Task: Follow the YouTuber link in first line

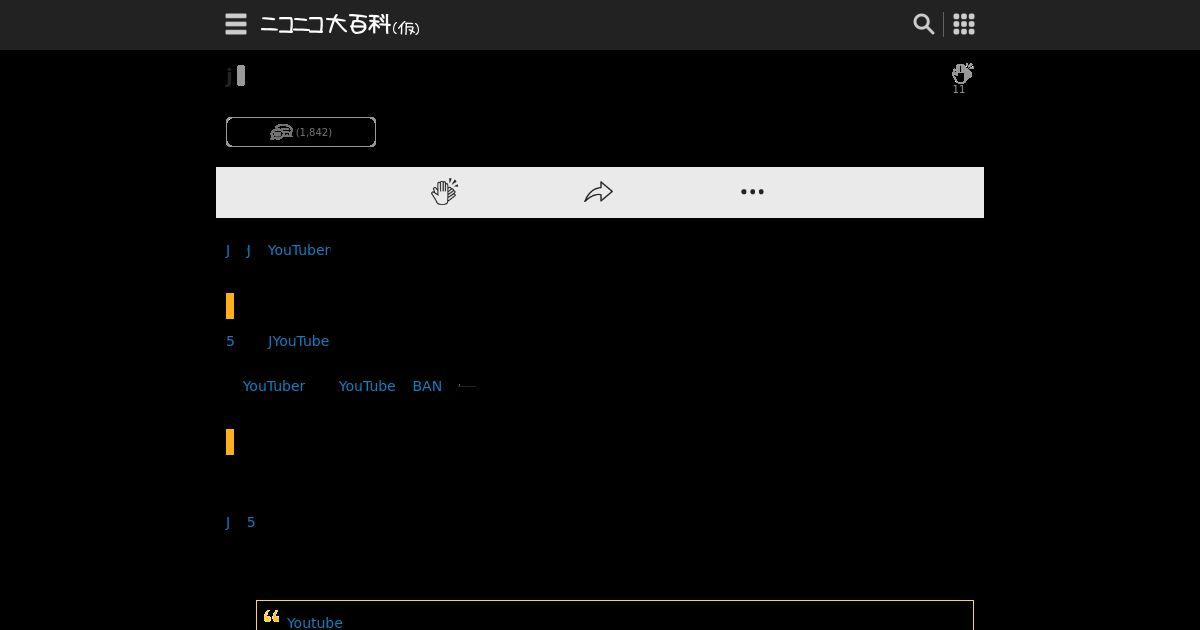Action: point(298,250)
